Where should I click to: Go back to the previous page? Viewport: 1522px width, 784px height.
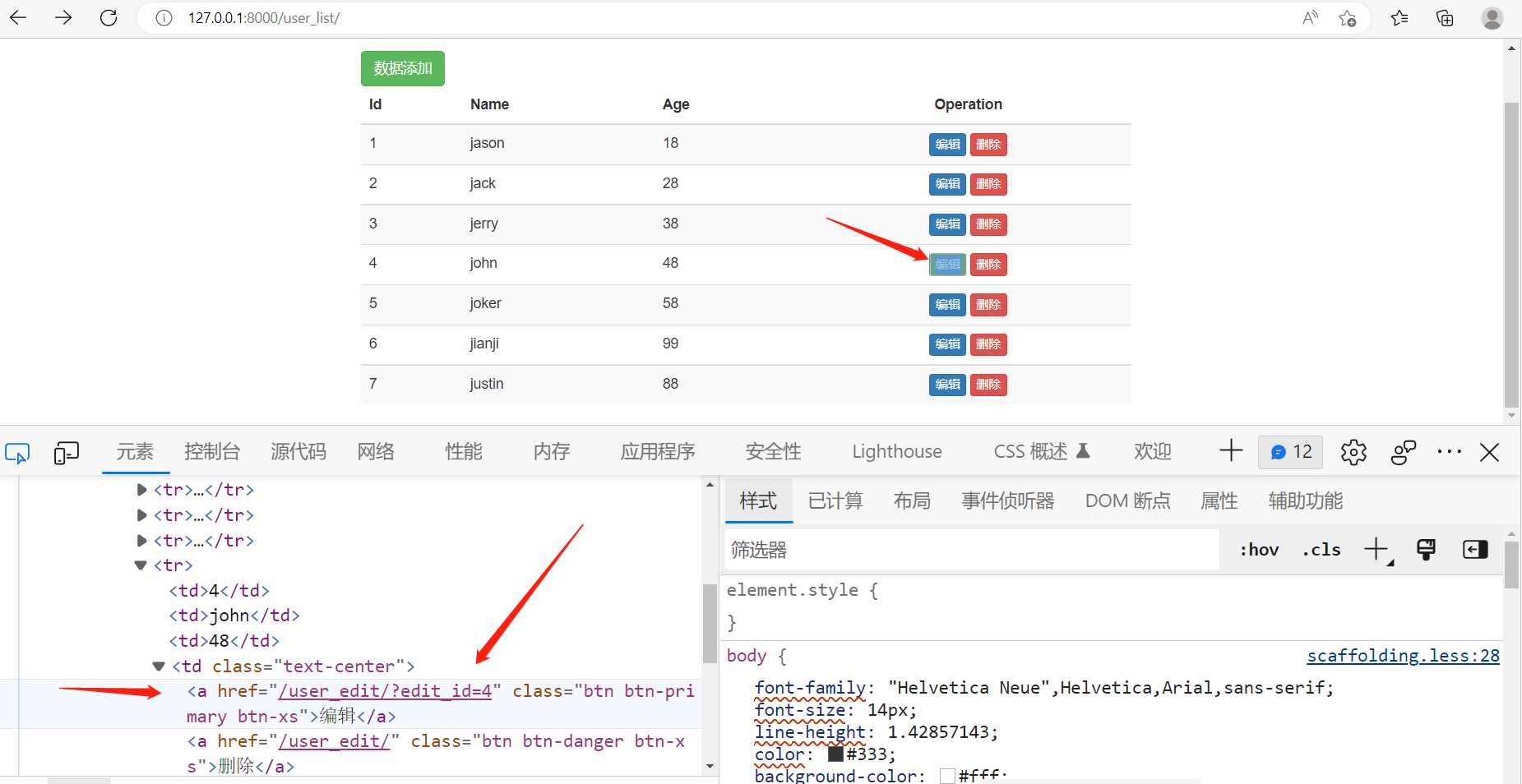pos(18,17)
